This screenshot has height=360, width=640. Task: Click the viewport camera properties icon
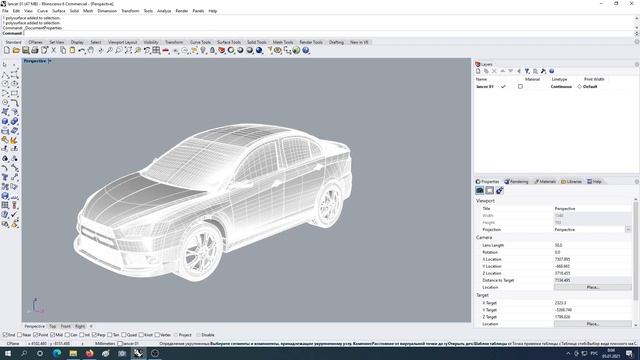pos(480,190)
